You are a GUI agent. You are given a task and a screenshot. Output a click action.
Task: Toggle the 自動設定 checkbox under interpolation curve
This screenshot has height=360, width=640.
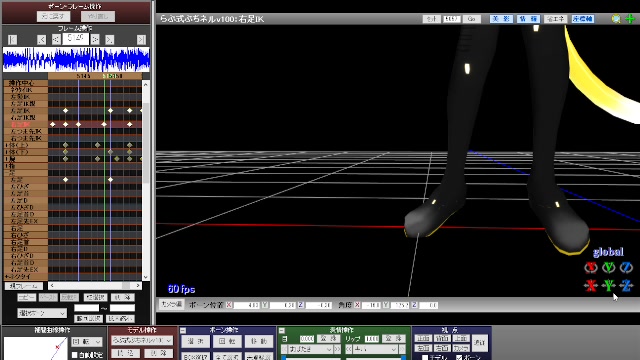(75, 355)
